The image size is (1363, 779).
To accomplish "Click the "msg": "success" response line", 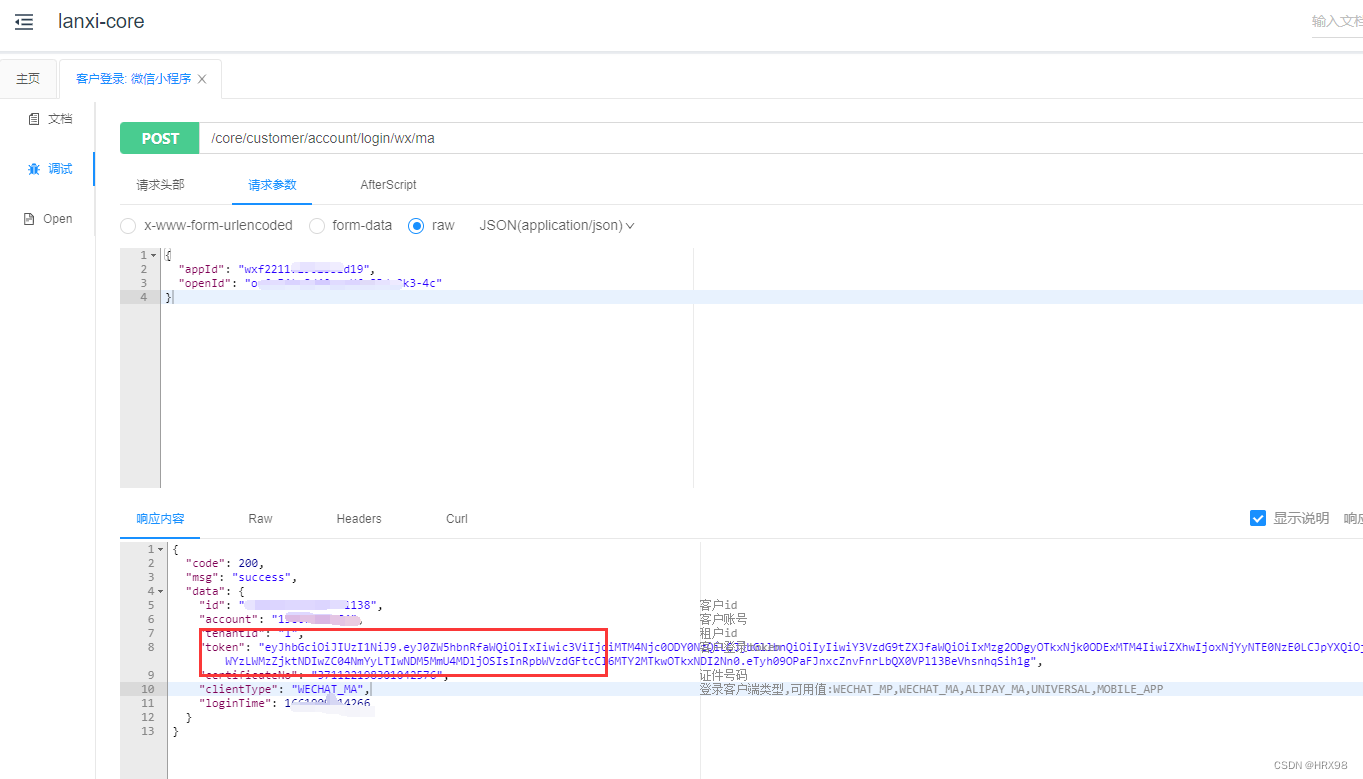I will (x=241, y=577).
